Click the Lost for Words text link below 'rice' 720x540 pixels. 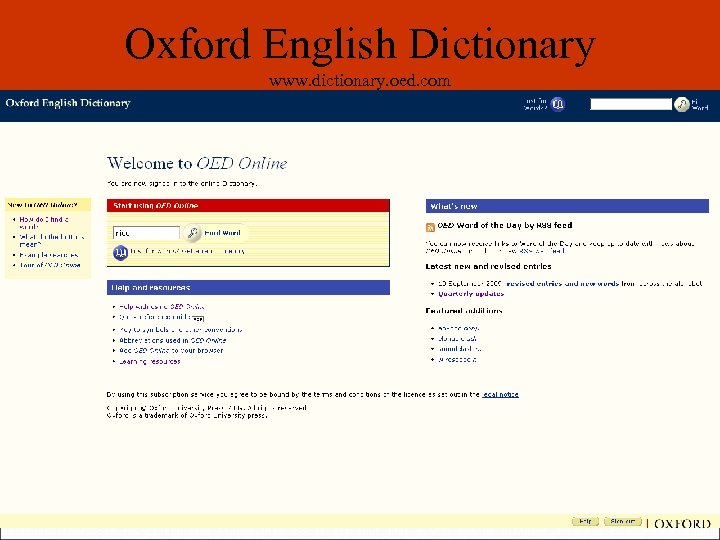tap(187, 251)
